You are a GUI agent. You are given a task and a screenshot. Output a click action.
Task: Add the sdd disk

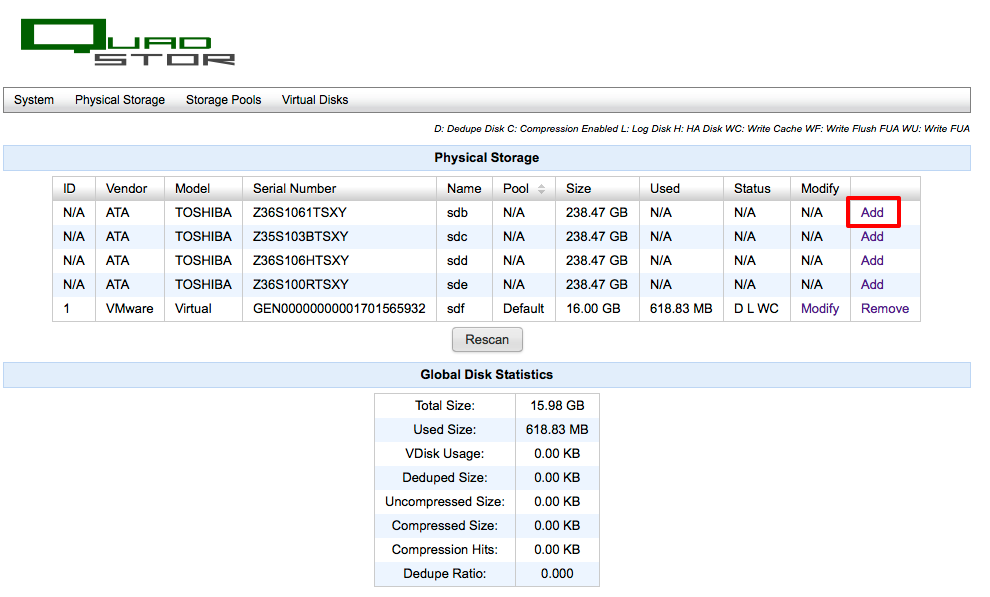pyautogui.click(x=872, y=261)
